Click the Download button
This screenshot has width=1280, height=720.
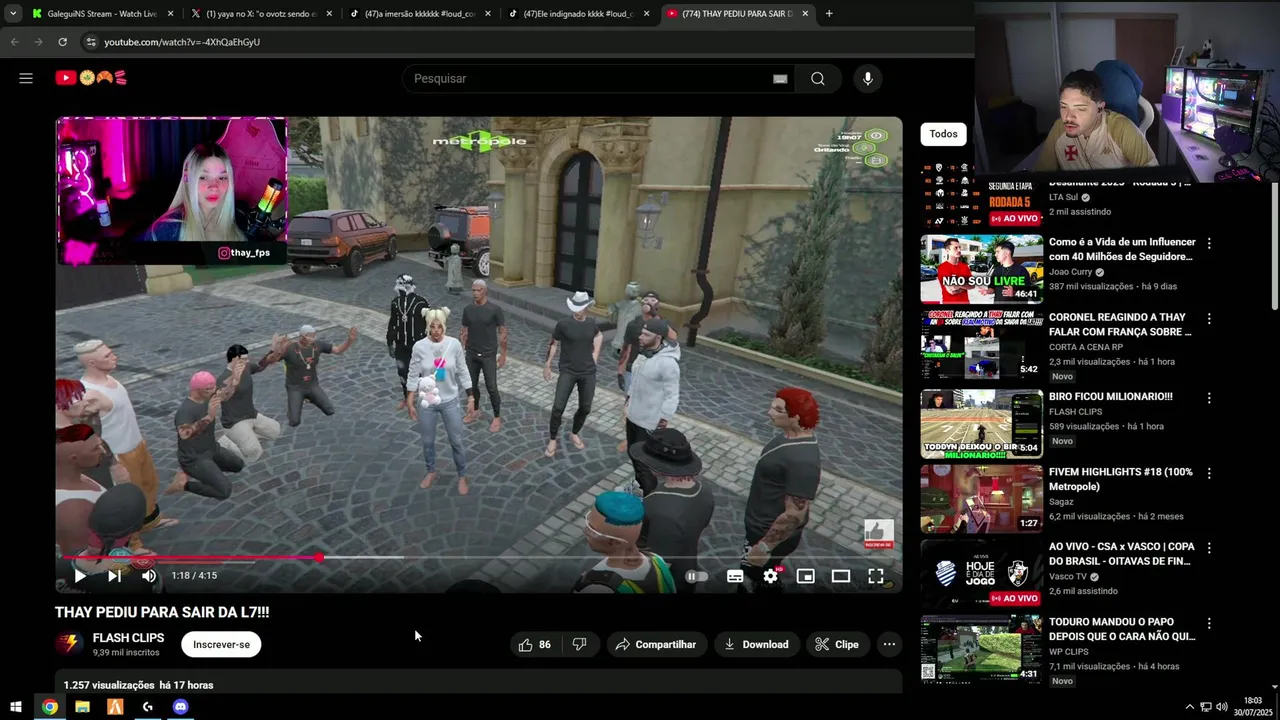pyautogui.click(x=756, y=645)
